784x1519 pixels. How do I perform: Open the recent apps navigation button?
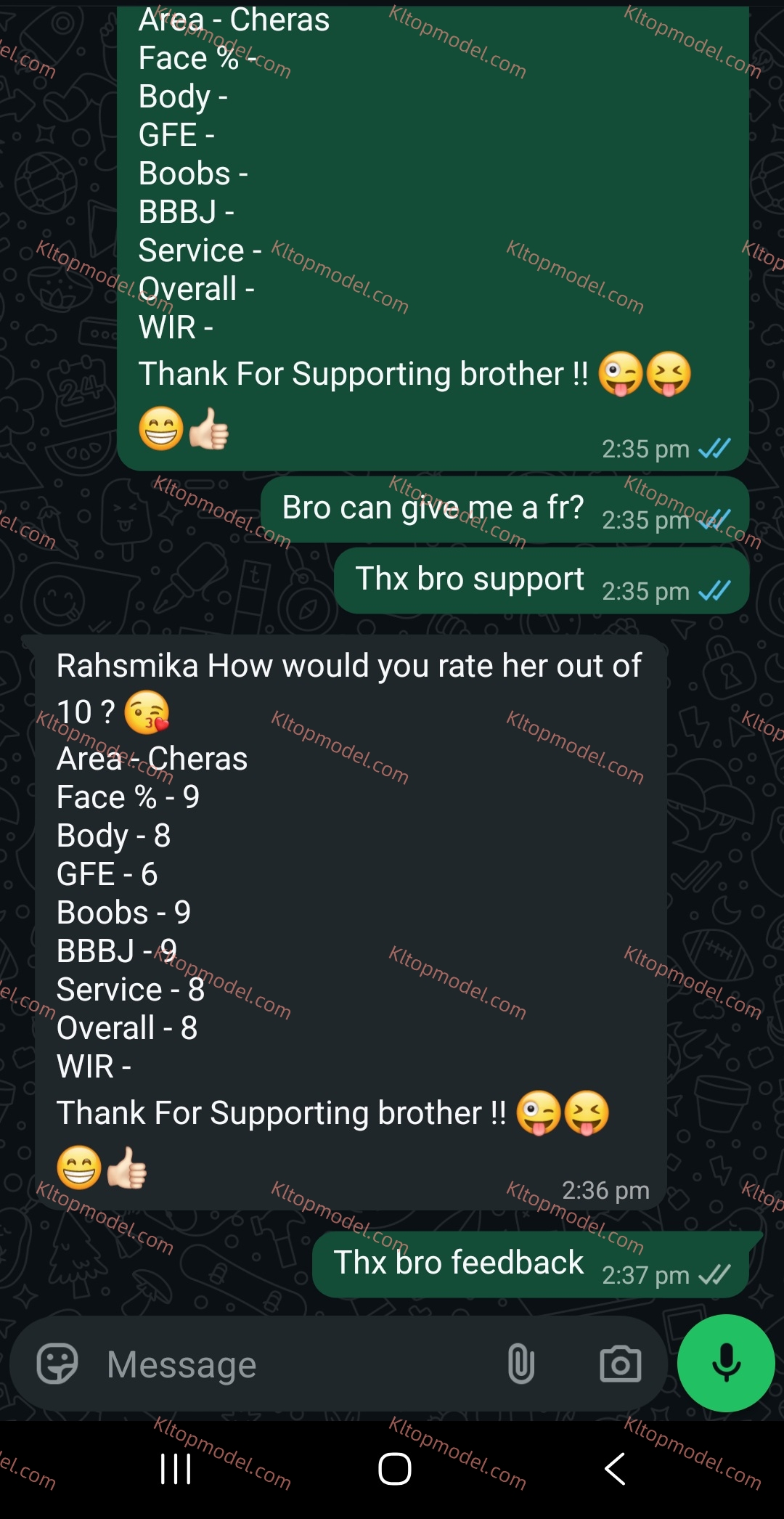[176, 1469]
